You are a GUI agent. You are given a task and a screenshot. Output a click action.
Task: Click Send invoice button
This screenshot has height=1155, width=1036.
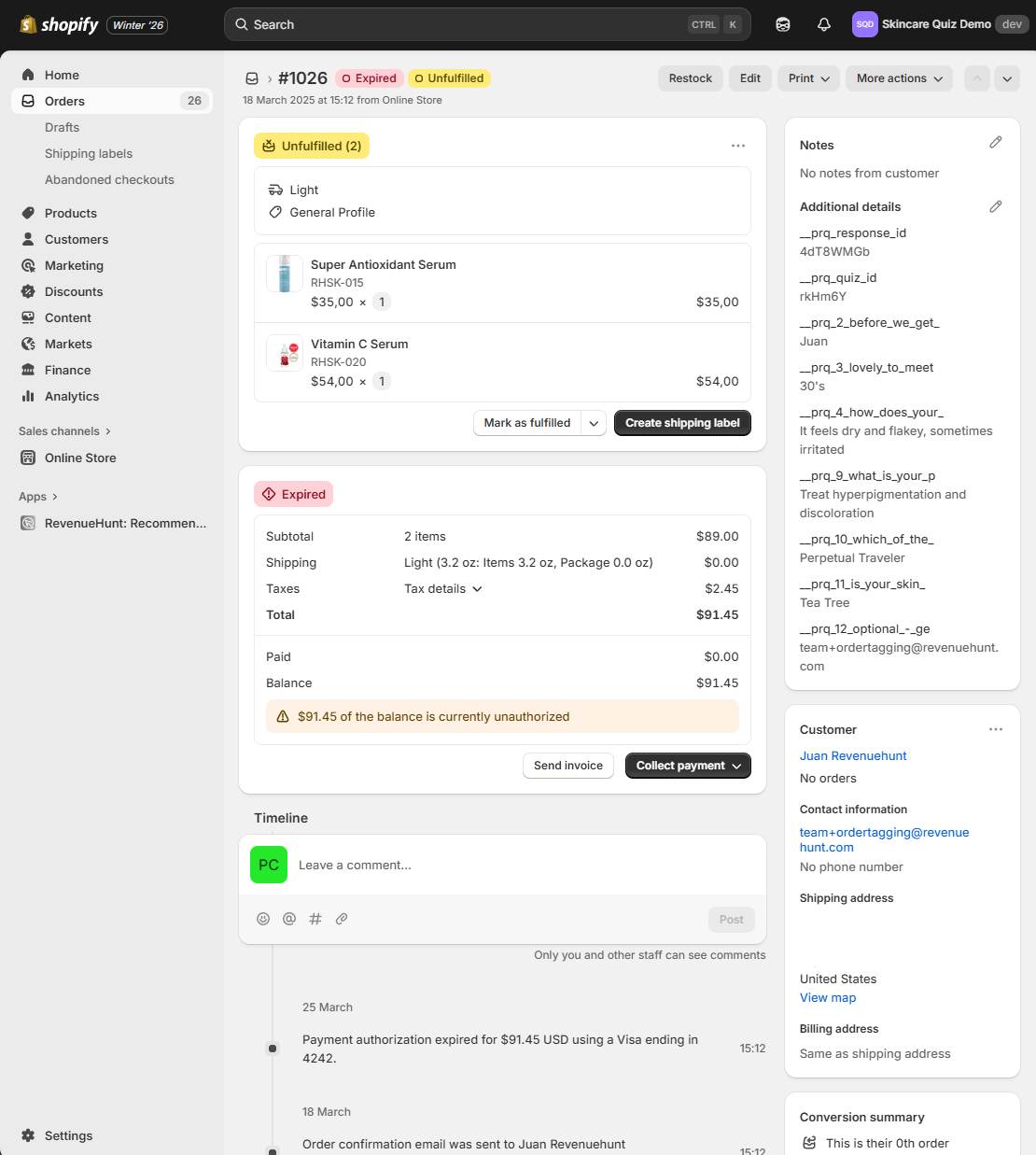point(568,766)
